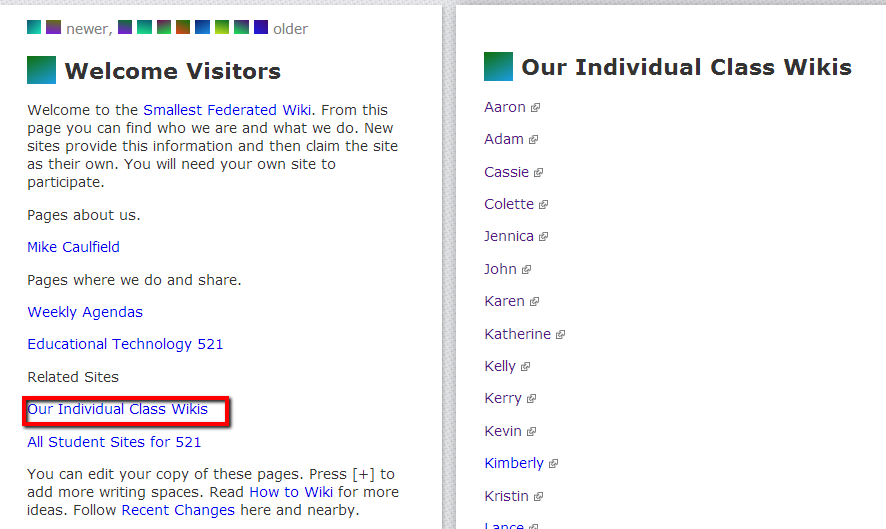Click the dark blue flag just before "older"
This screenshot has width=886, height=529.
[x=261, y=28]
